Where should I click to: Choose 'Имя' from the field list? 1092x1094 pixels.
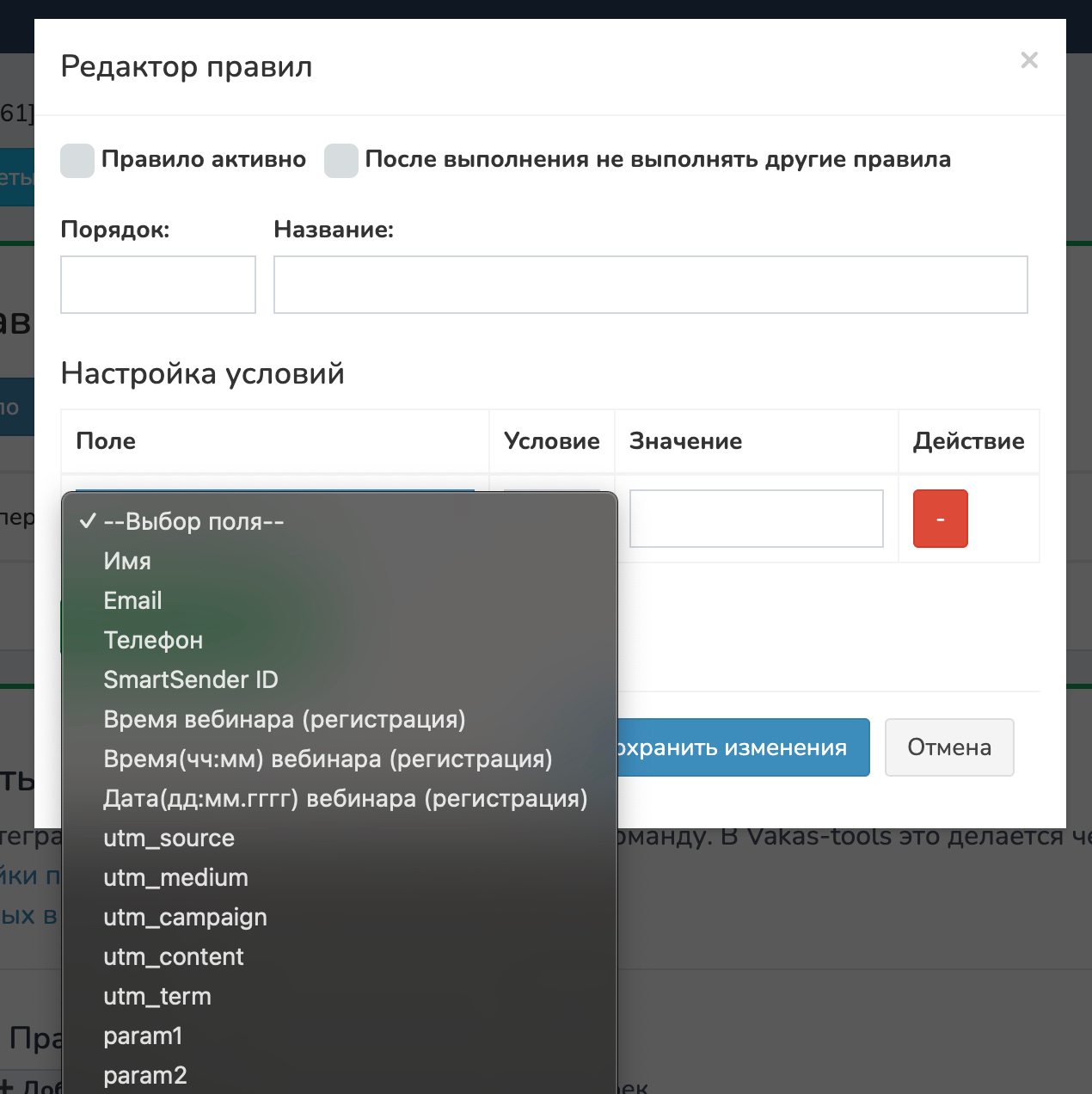tap(127, 562)
